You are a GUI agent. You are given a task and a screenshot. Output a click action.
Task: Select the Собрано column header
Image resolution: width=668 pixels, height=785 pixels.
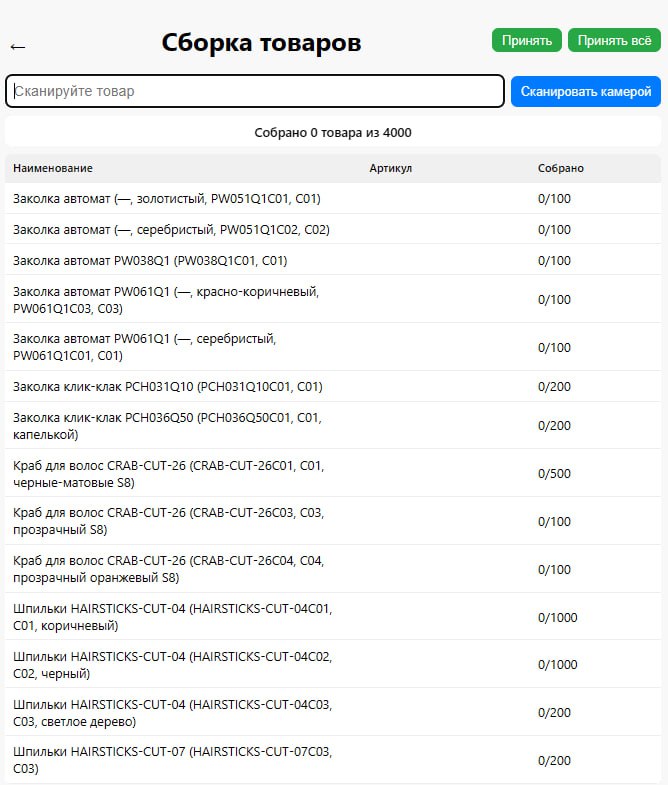coord(561,168)
